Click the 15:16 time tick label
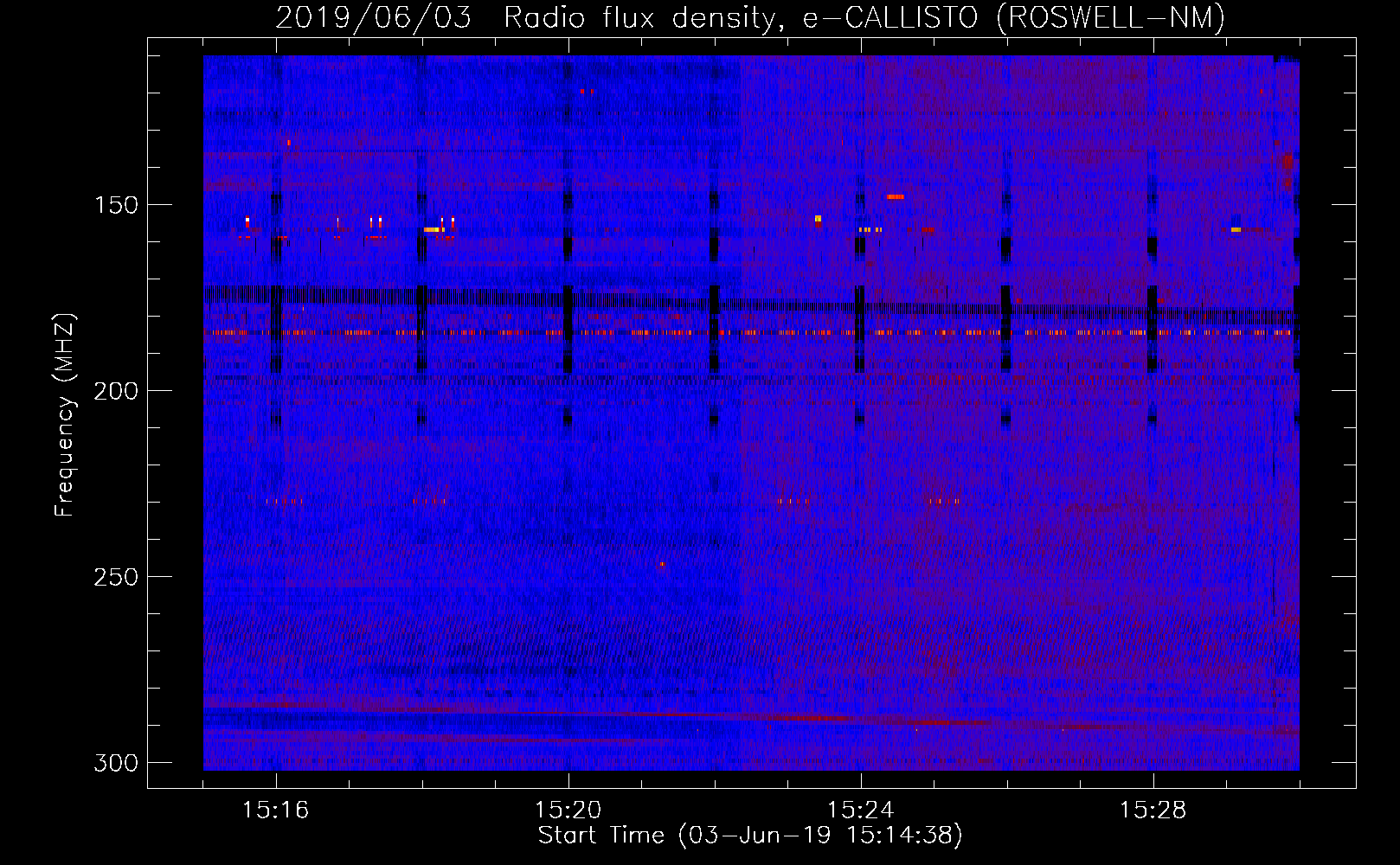The width and height of the screenshot is (1400, 865). 276,810
